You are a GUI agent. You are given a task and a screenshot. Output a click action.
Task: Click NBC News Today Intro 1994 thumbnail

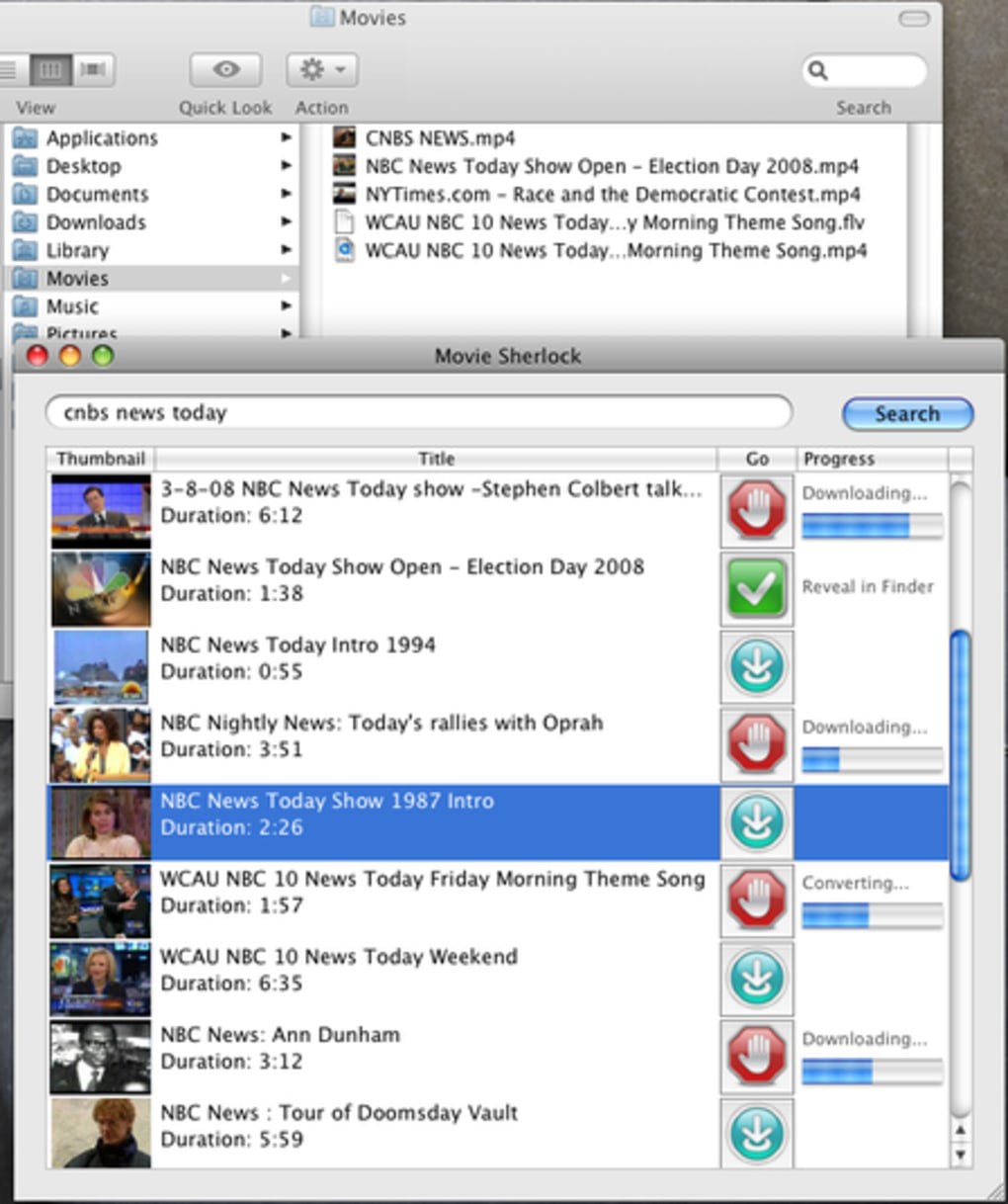(101, 667)
